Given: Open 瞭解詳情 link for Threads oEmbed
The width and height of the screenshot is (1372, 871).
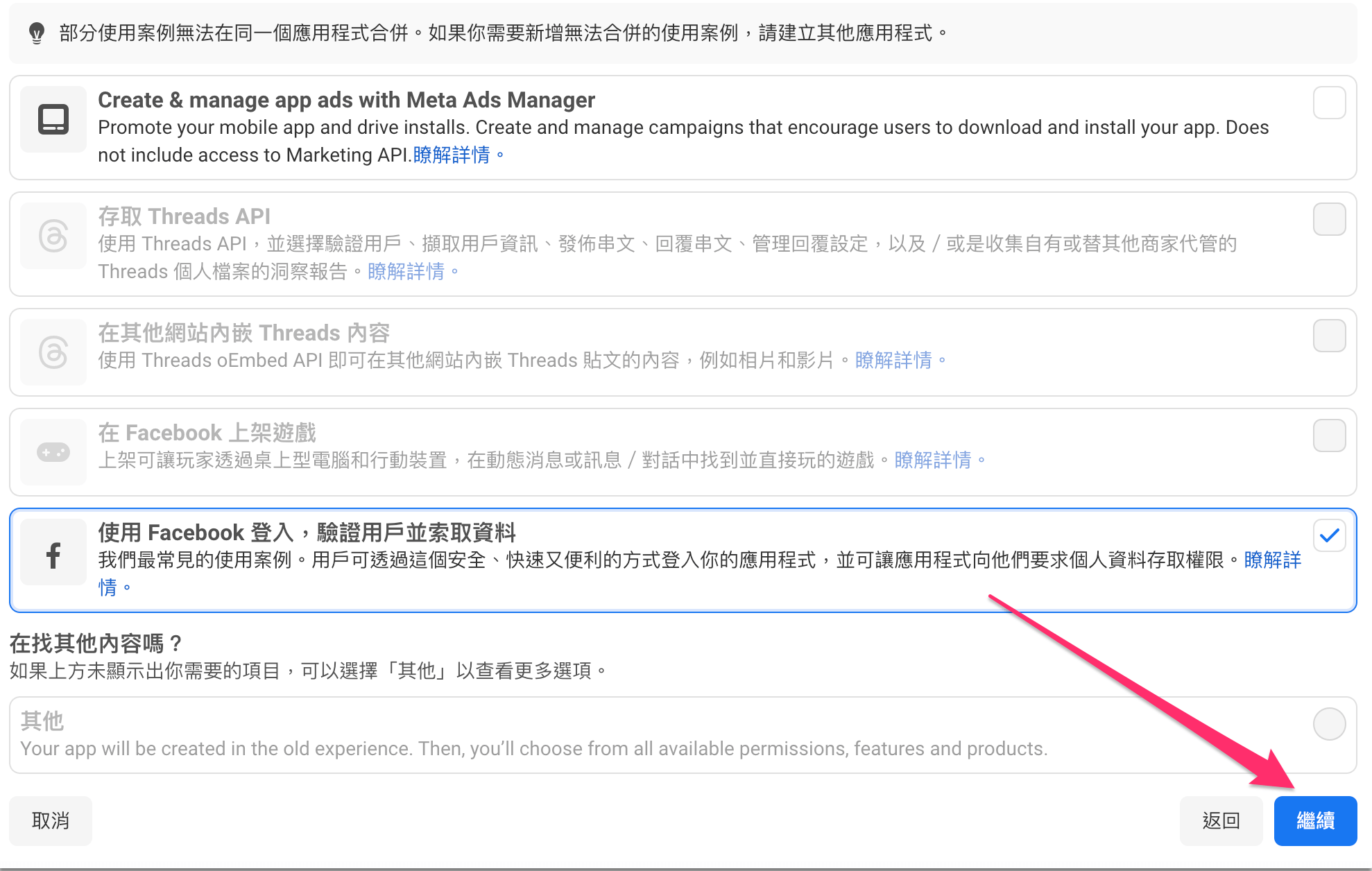Looking at the screenshot, I should (x=893, y=360).
